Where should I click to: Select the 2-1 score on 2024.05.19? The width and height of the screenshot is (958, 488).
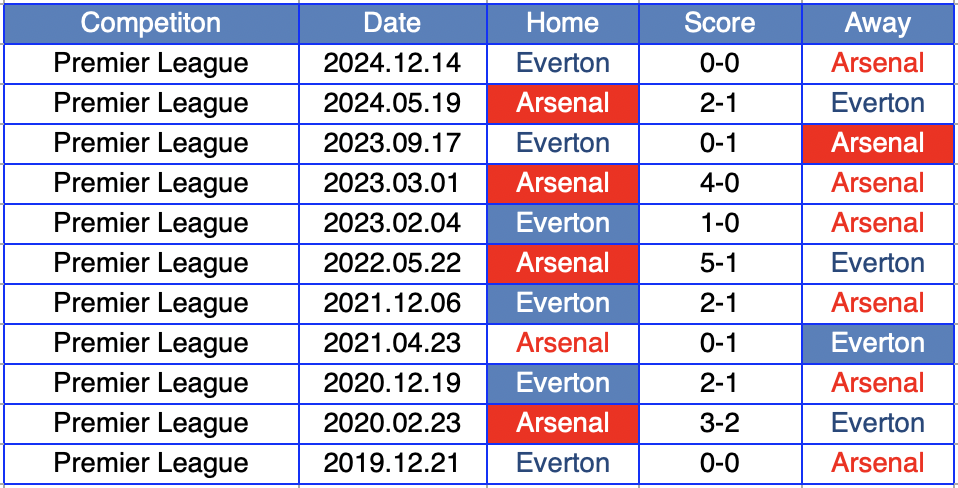(x=719, y=103)
